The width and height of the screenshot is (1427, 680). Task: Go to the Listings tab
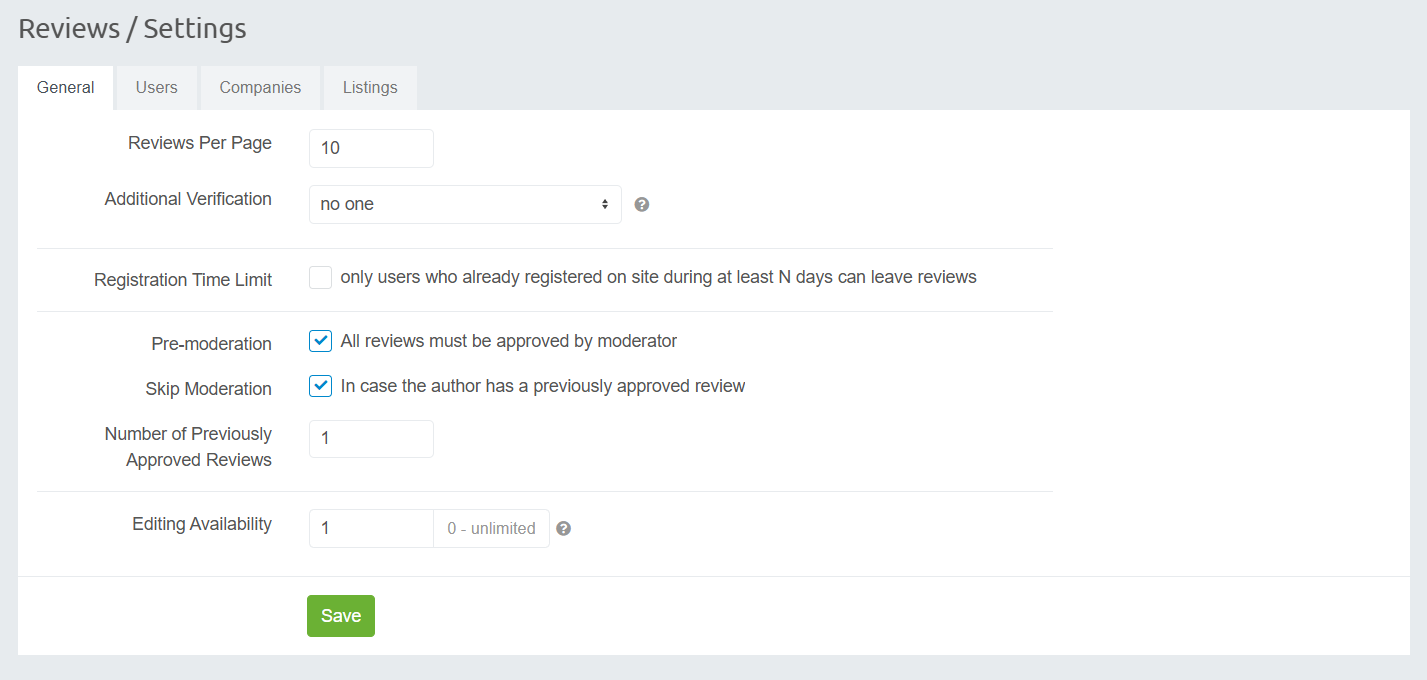point(370,88)
